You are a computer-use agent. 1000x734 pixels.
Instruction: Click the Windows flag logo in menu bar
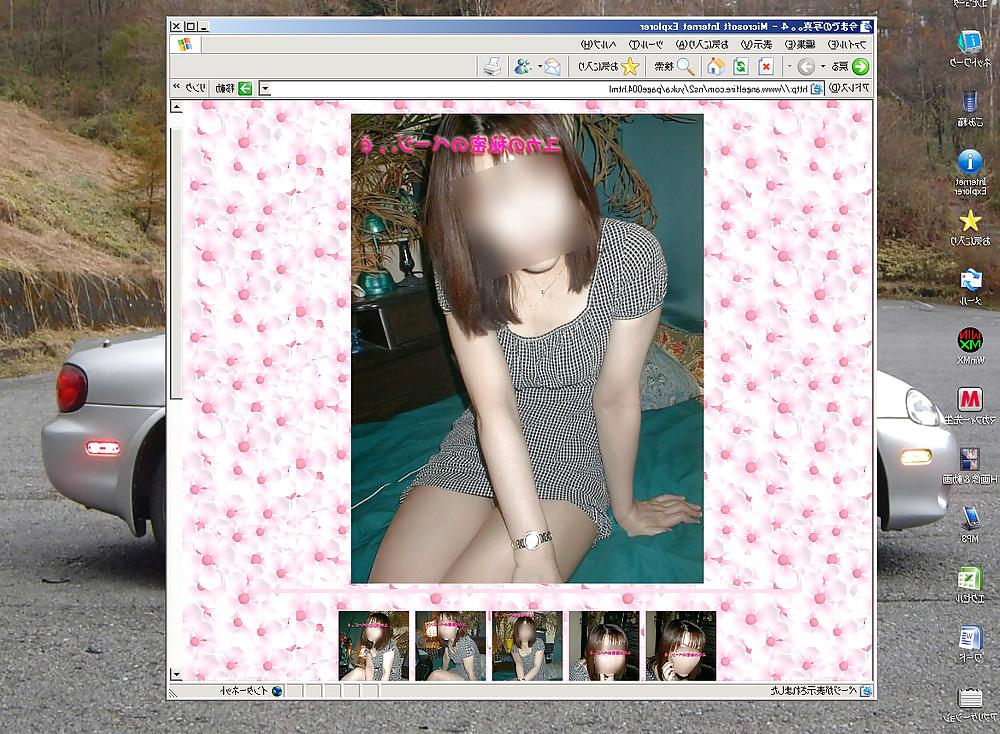pyautogui.click(x=184, y=45)
